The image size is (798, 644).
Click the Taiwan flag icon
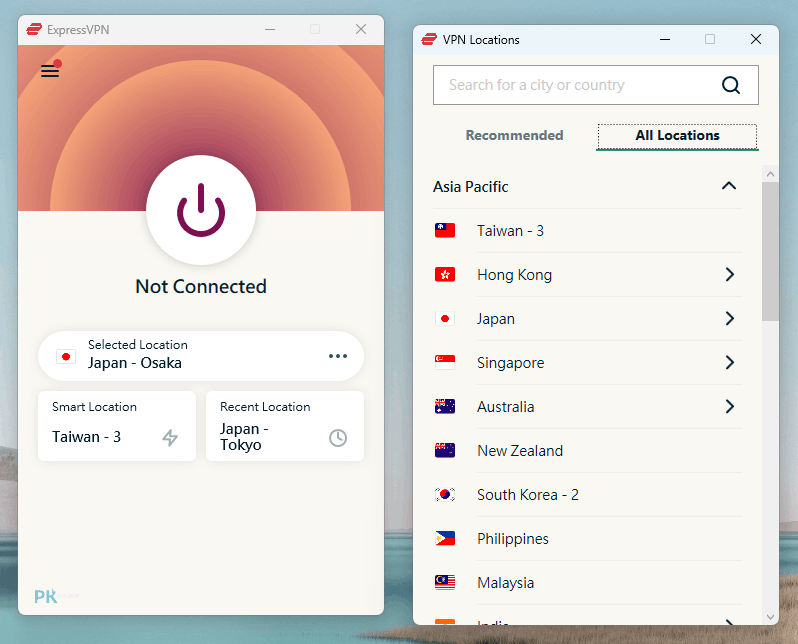point(445,231)
